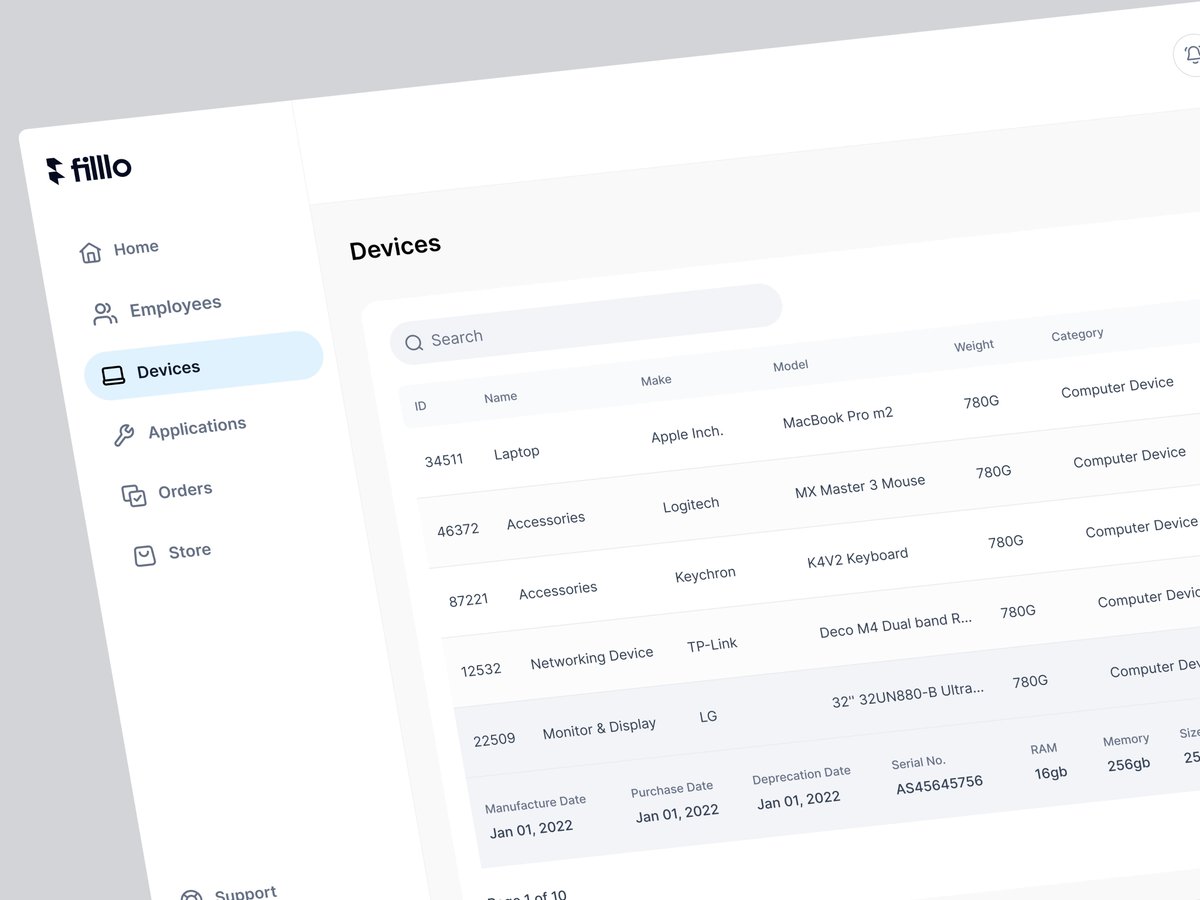Select device ID 34511

(x=444, y=460)
